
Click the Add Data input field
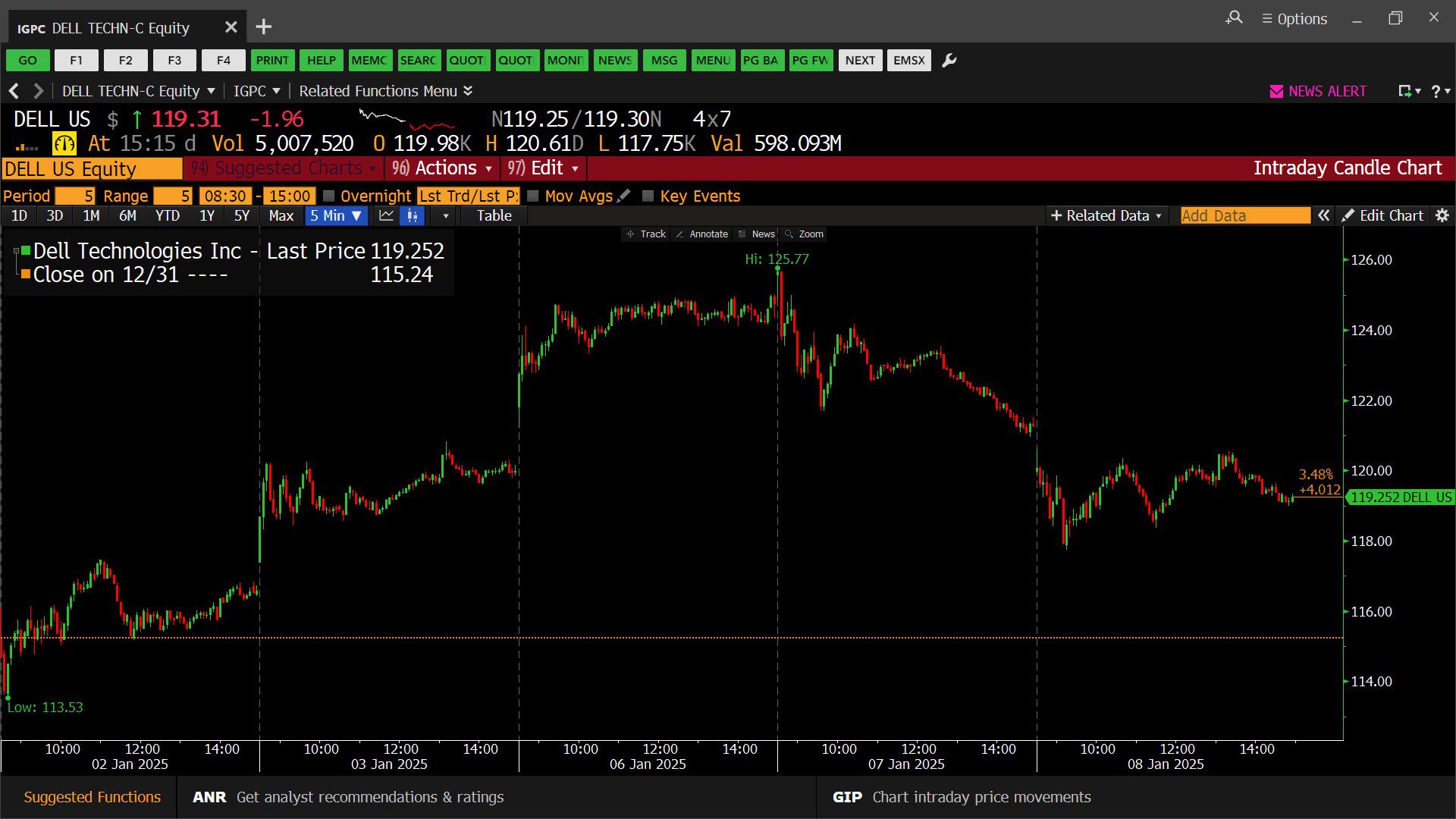point(1244,216)
